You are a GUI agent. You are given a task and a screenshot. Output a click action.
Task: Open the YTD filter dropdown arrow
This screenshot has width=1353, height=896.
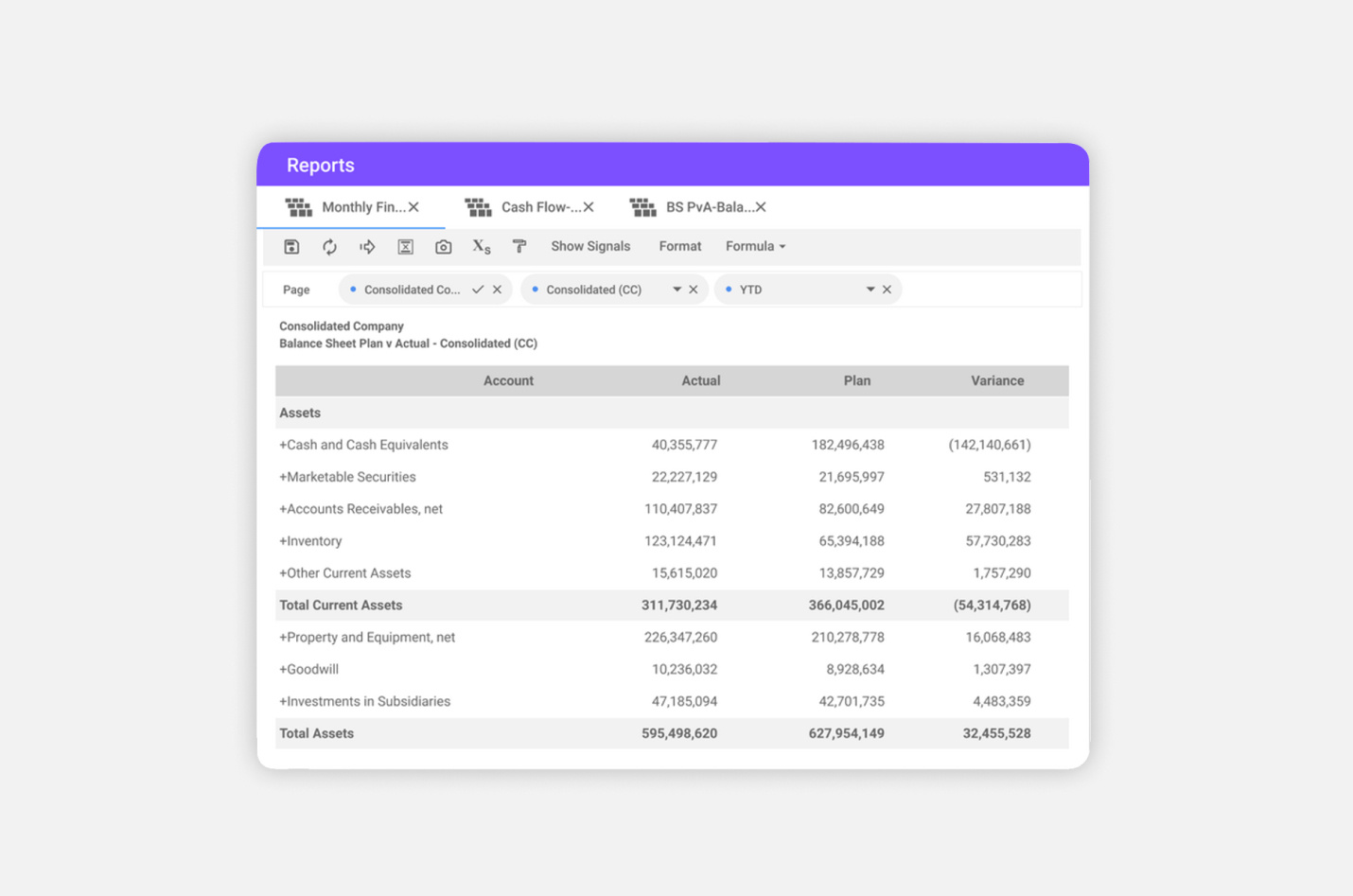pos(870,289)
